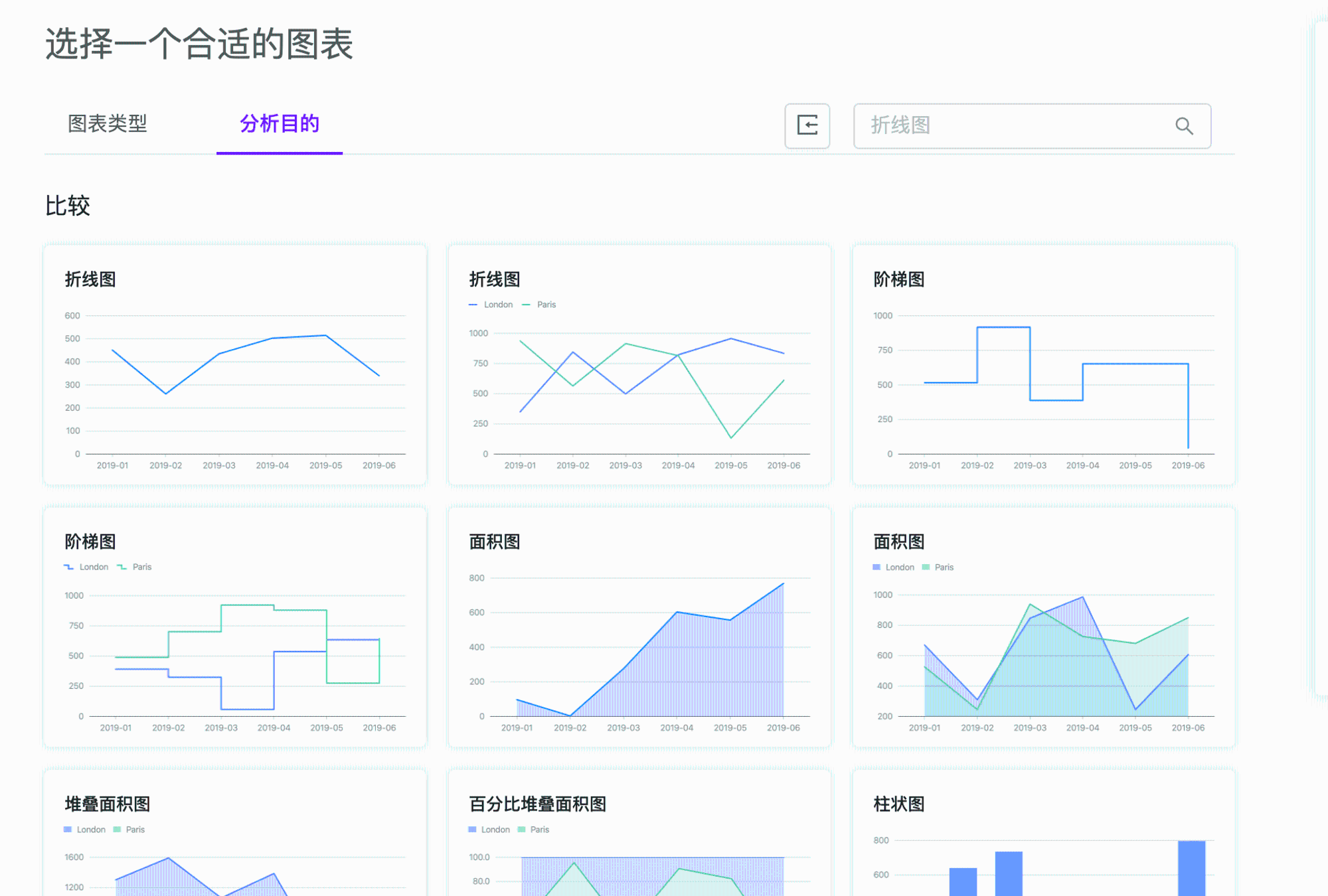Click the 选择一个合适的图表 page title
This screenshot has height=896, width=1328.
click(199, 44)
